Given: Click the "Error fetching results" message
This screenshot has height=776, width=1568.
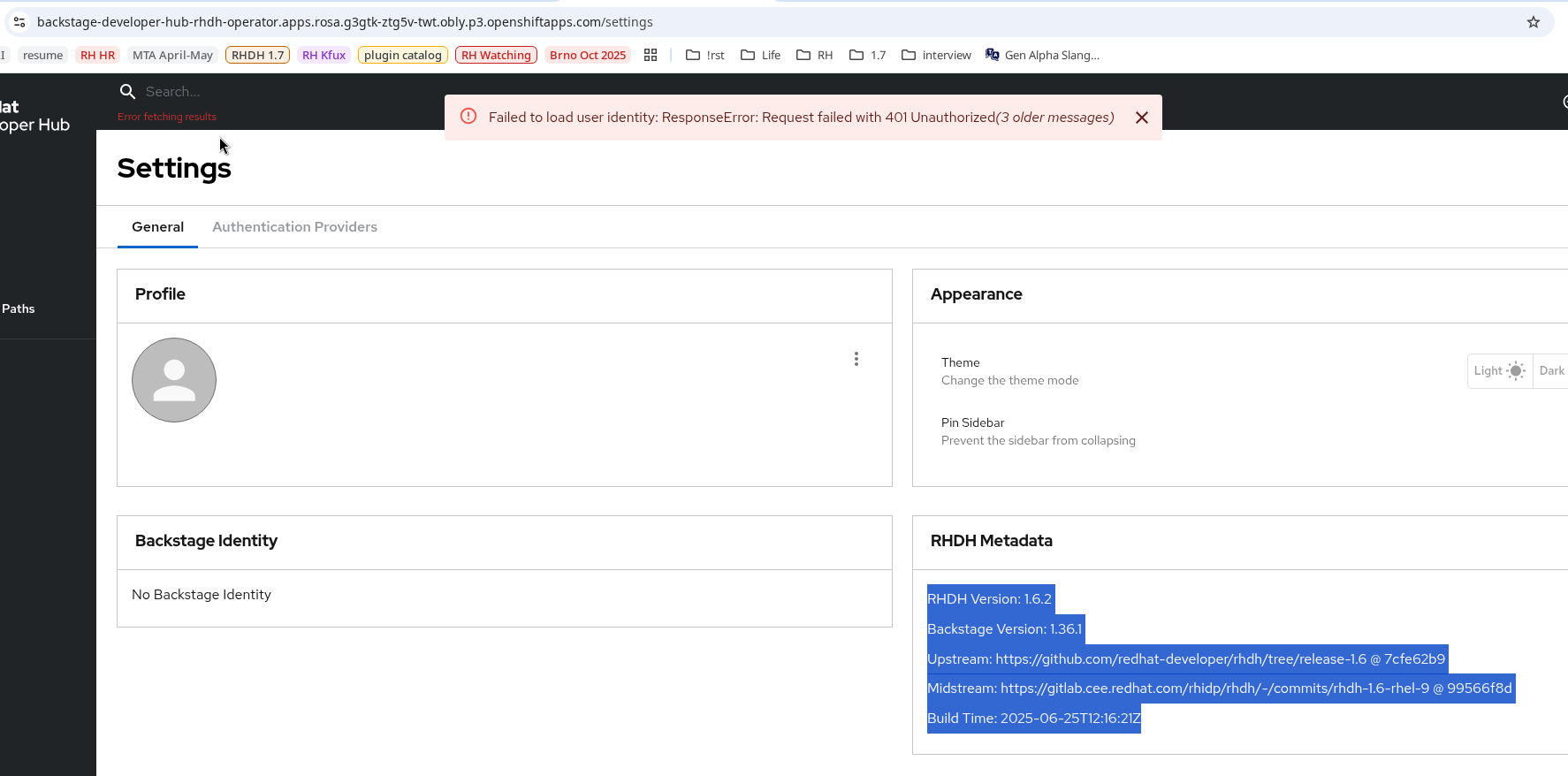Looking at the screenshot, I should point(167,117).
